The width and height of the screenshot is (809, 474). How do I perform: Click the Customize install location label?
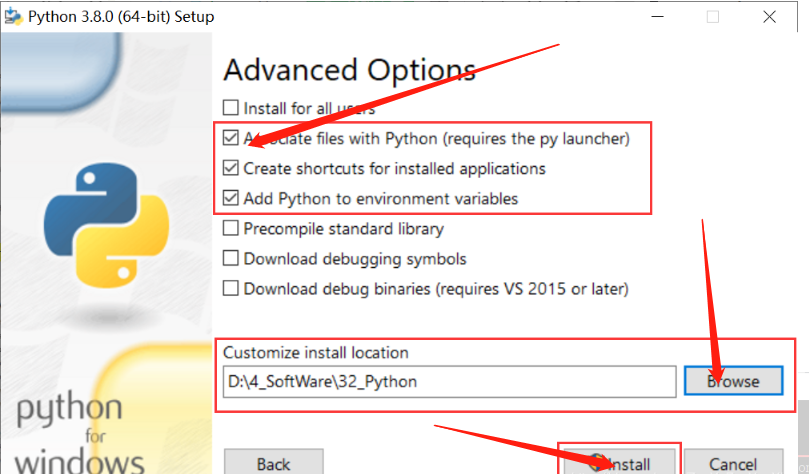tap(316, 353)
